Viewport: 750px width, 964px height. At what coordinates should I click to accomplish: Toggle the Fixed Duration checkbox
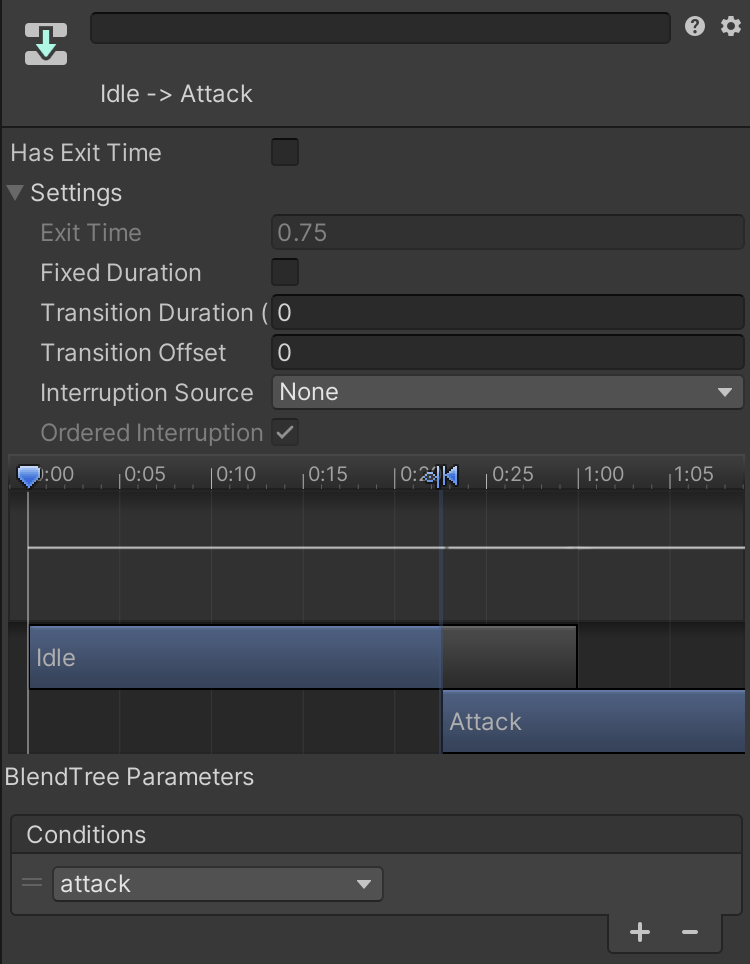(285, 273)
